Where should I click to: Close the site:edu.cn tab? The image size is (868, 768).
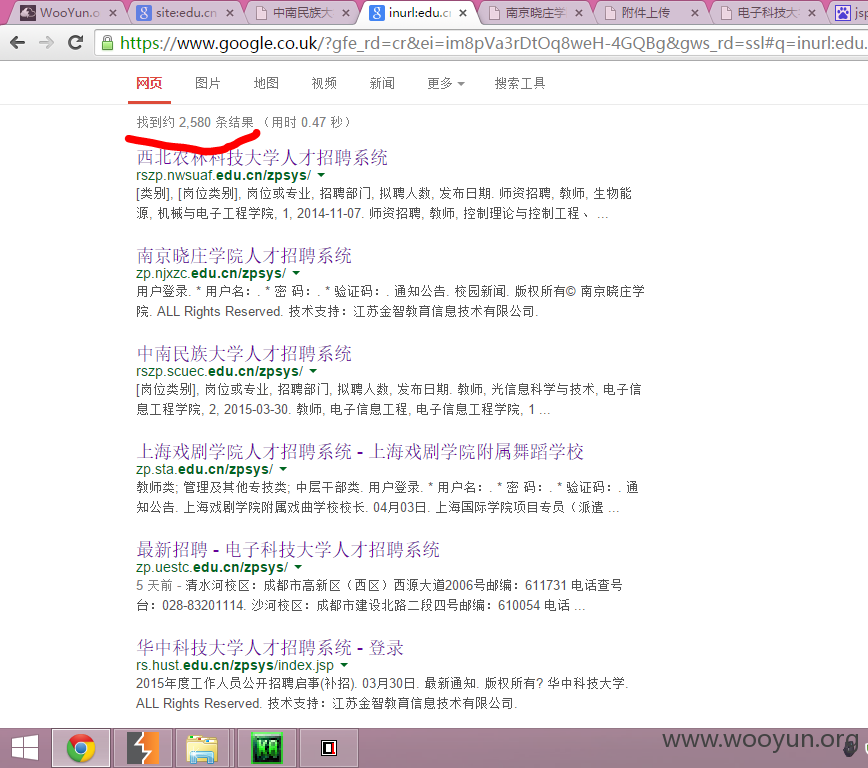(x=230, y=13)
